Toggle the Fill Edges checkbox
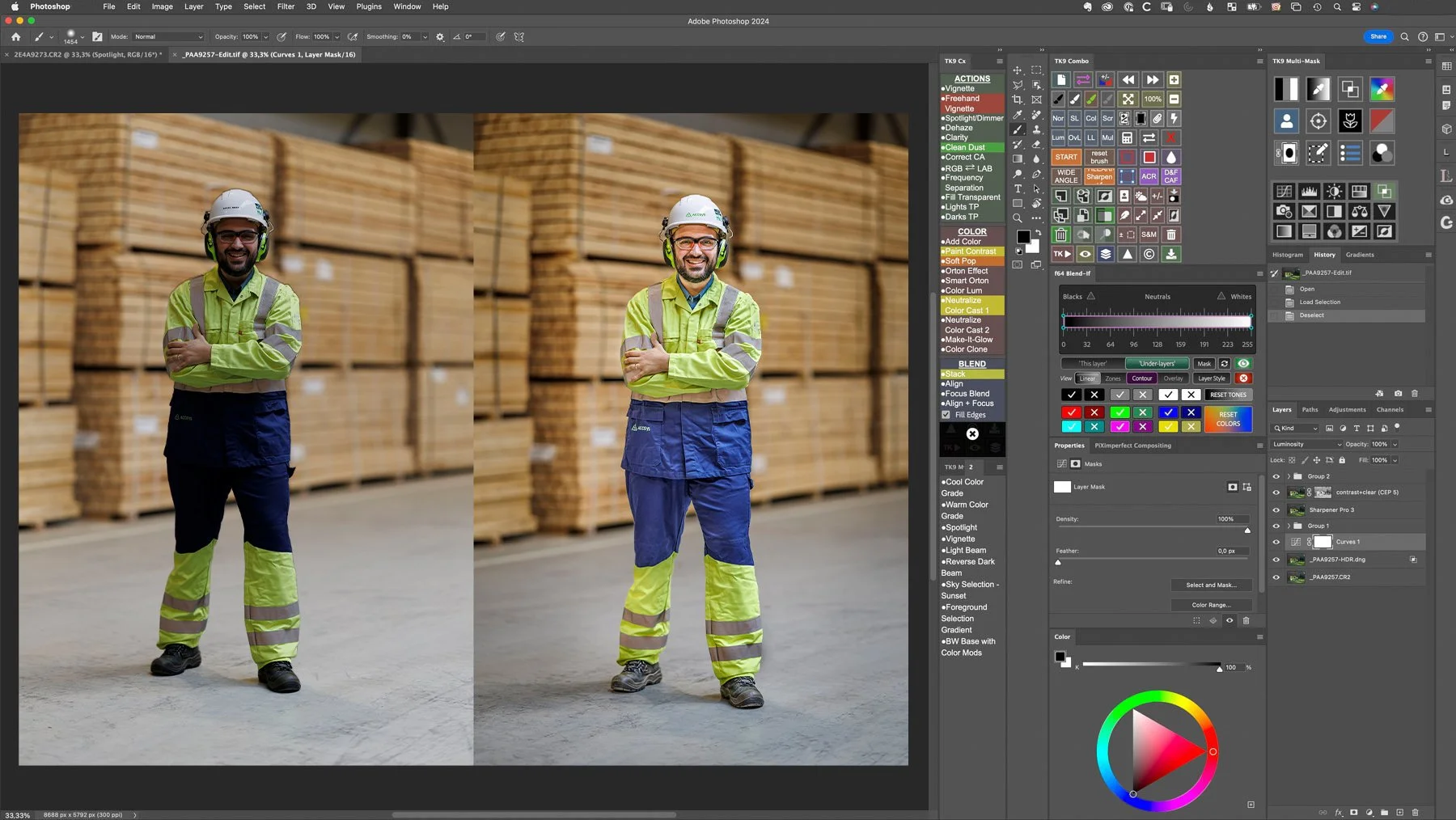 coord(946,415)
